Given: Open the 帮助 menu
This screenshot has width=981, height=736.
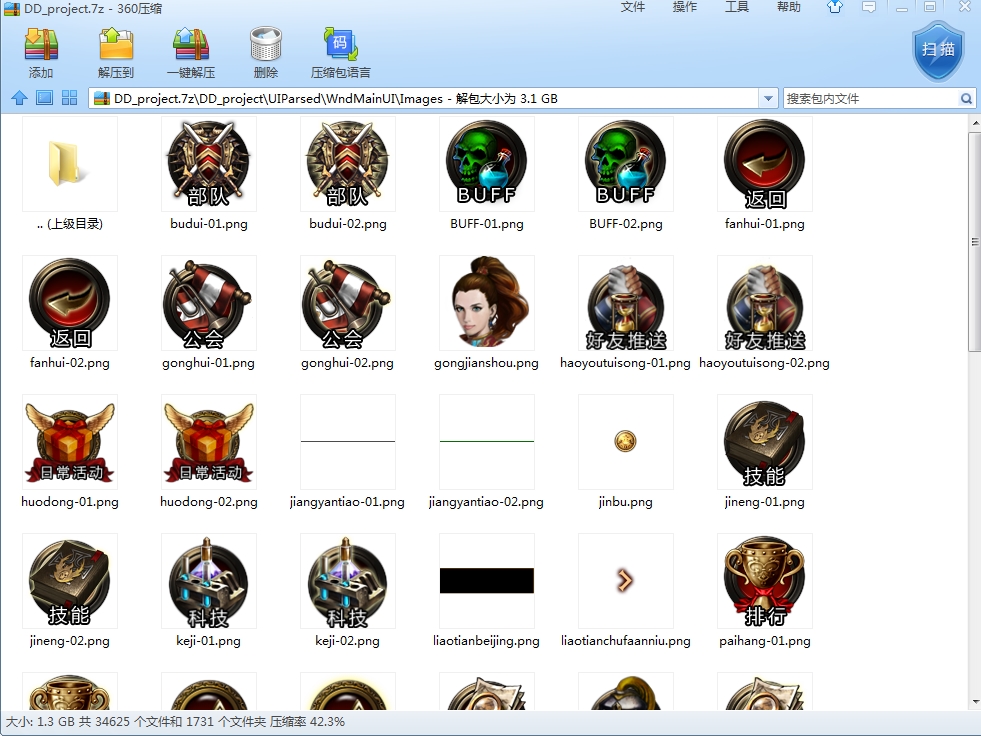Looking at the screenshot, I should (789, 8).
